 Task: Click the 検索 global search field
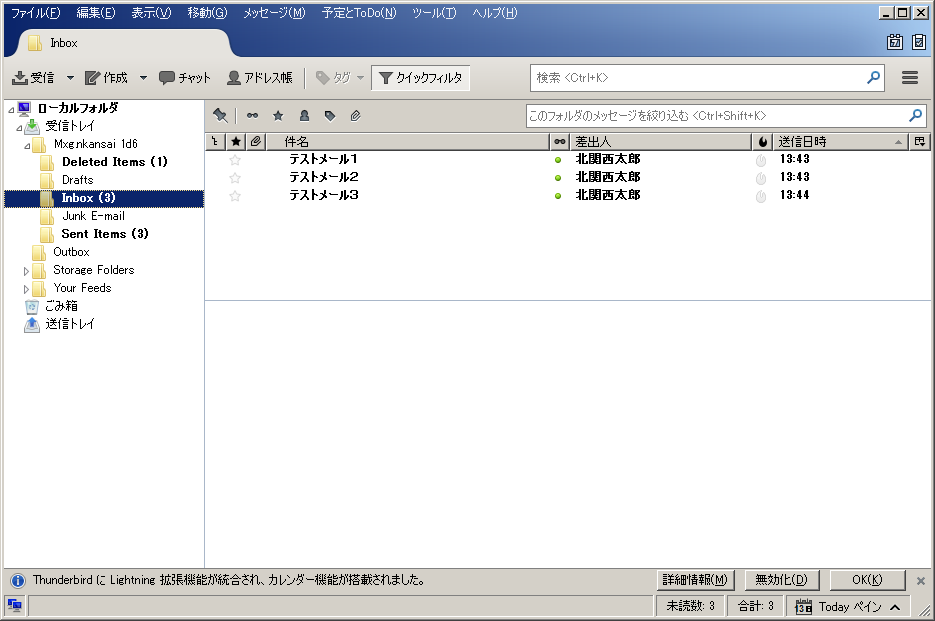click(698, 78)
